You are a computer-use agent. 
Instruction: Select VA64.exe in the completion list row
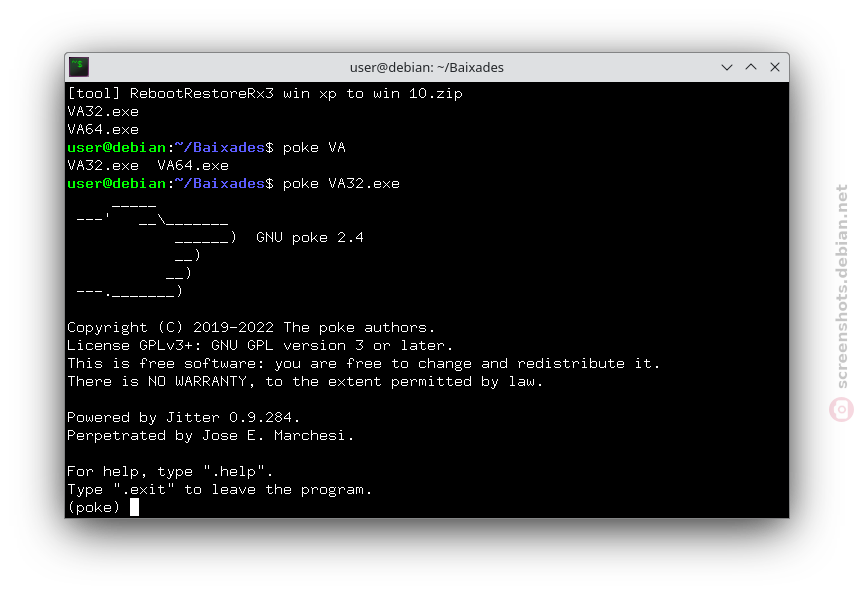click(193, 166)
